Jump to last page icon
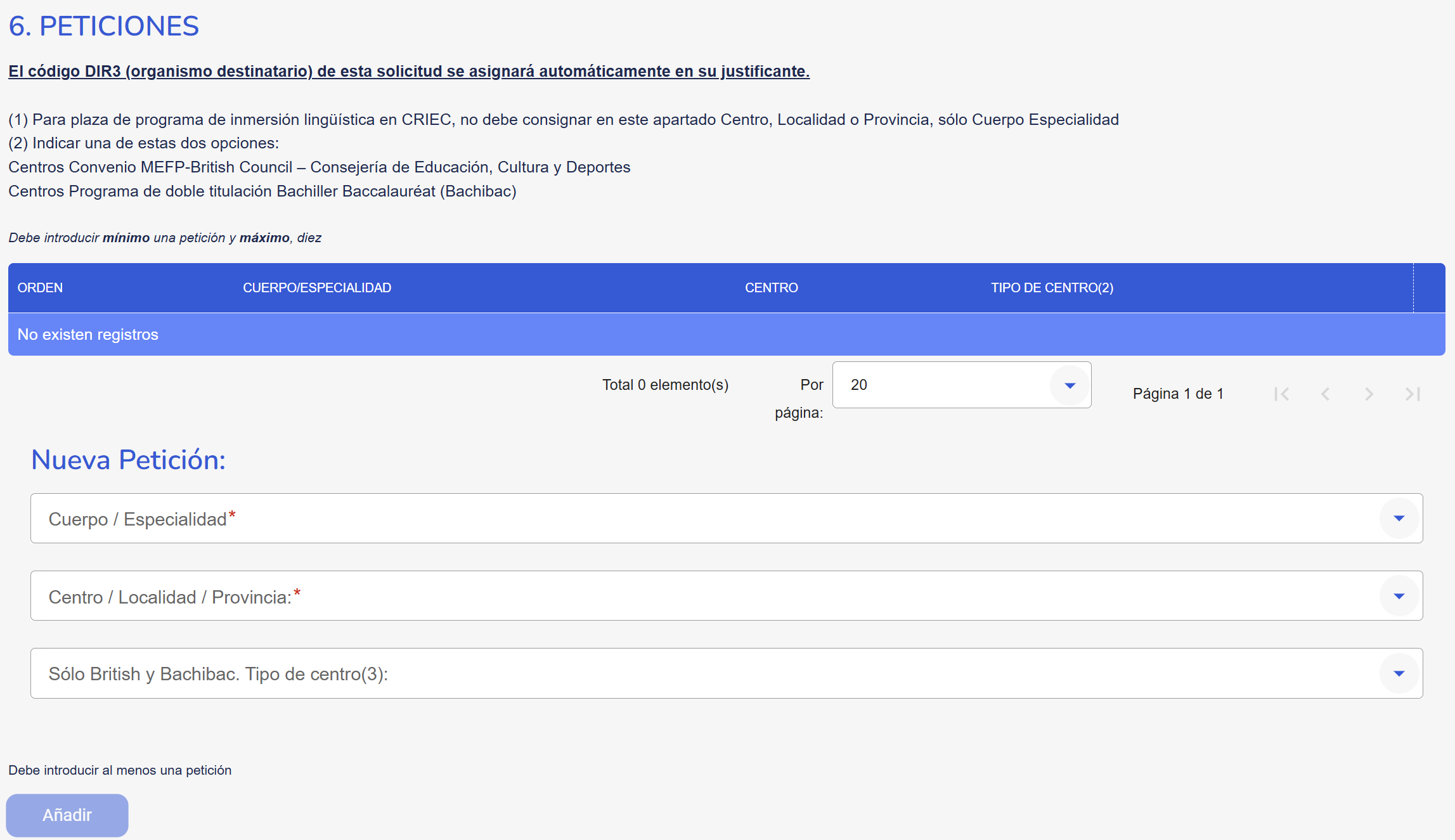Viewport: 1455px width, 840px height. pyautogui.click(x=1413, y=394)
